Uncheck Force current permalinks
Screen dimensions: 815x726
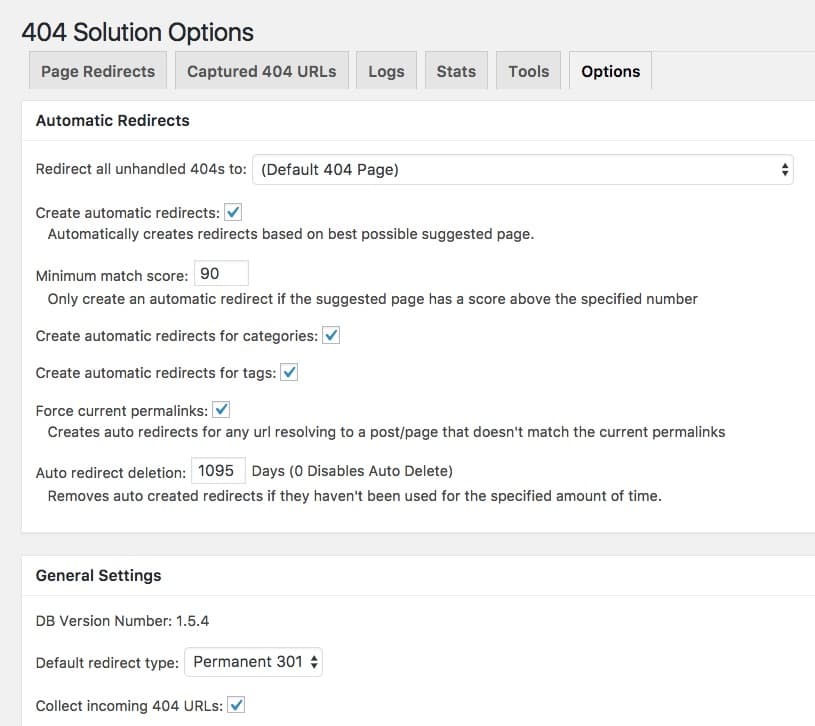coord(220,409)
